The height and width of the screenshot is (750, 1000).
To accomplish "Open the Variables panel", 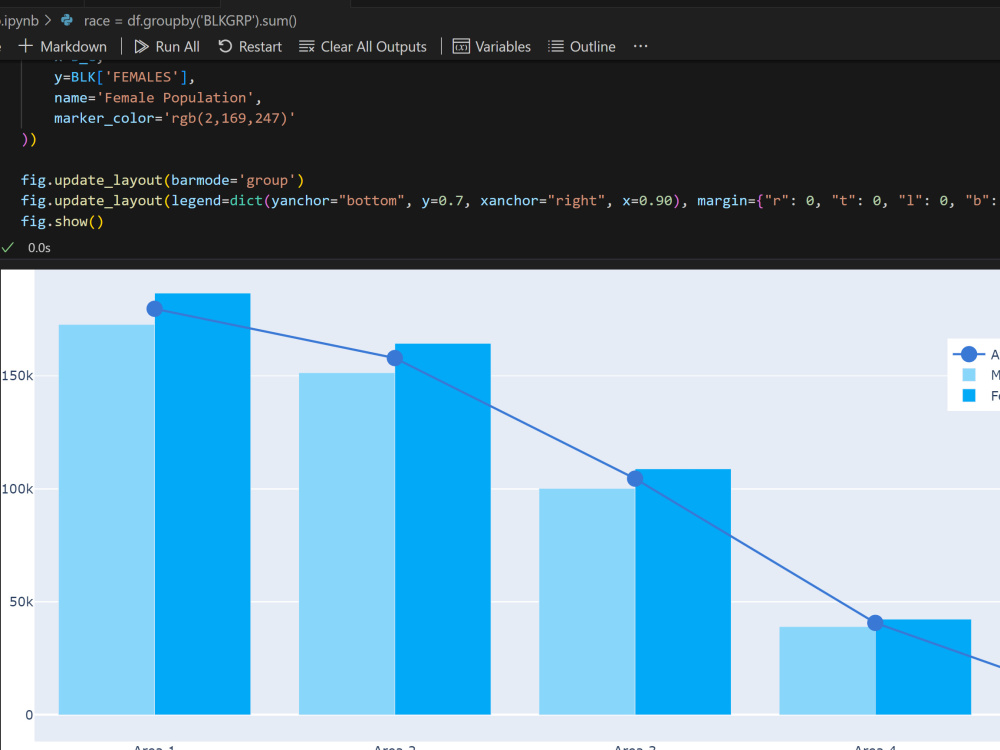I will click(x=492, y=47).
